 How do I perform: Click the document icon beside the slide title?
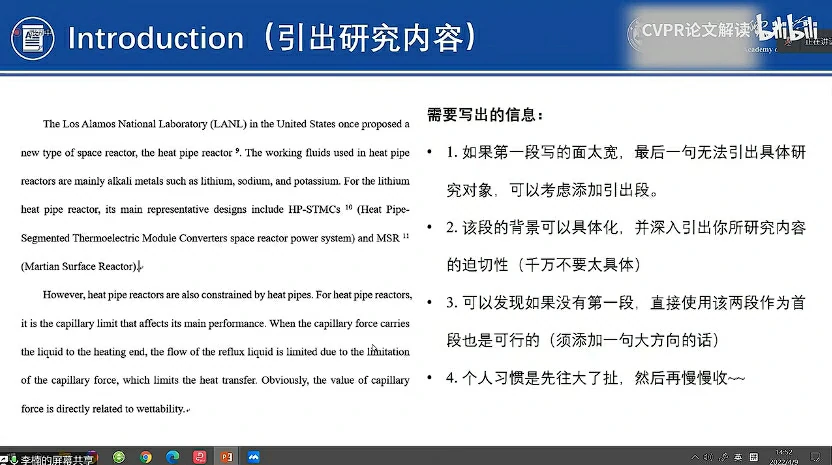31,39
